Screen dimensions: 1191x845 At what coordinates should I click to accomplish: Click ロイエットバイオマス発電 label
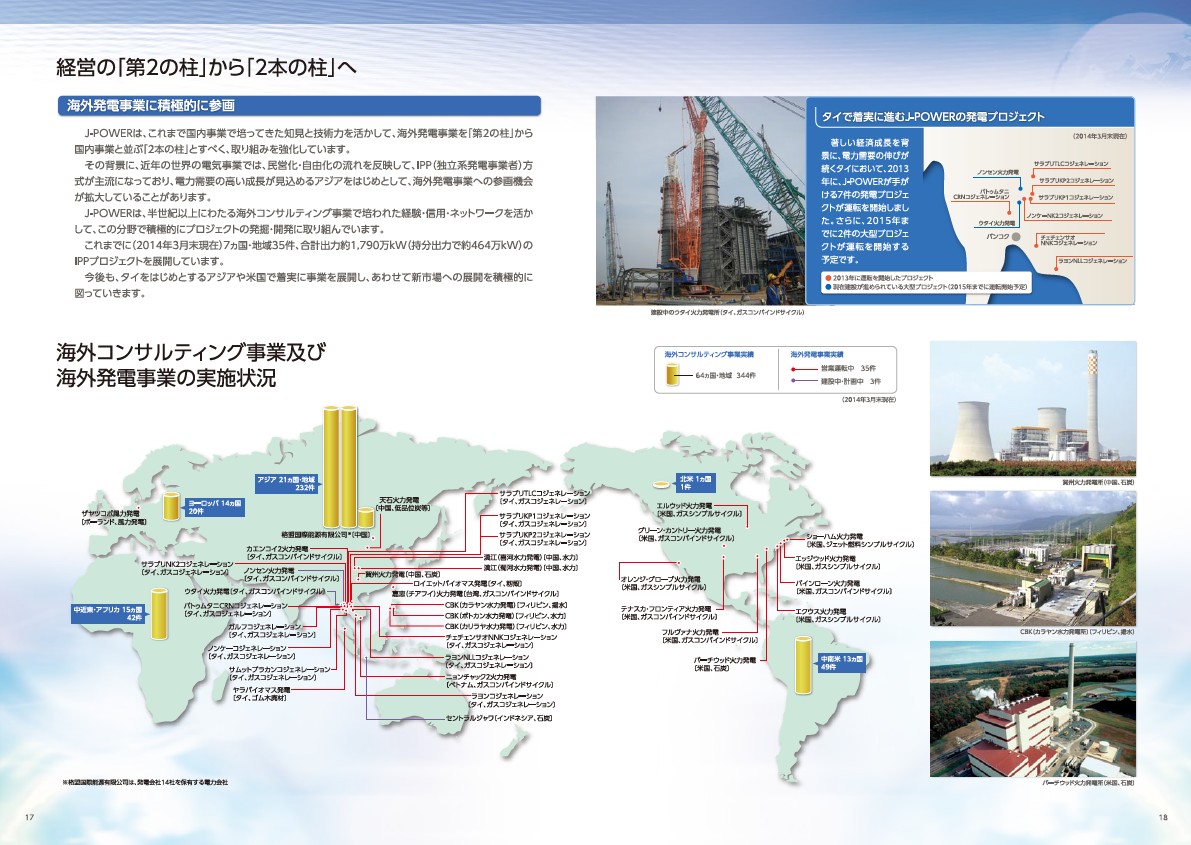point(467,584)
